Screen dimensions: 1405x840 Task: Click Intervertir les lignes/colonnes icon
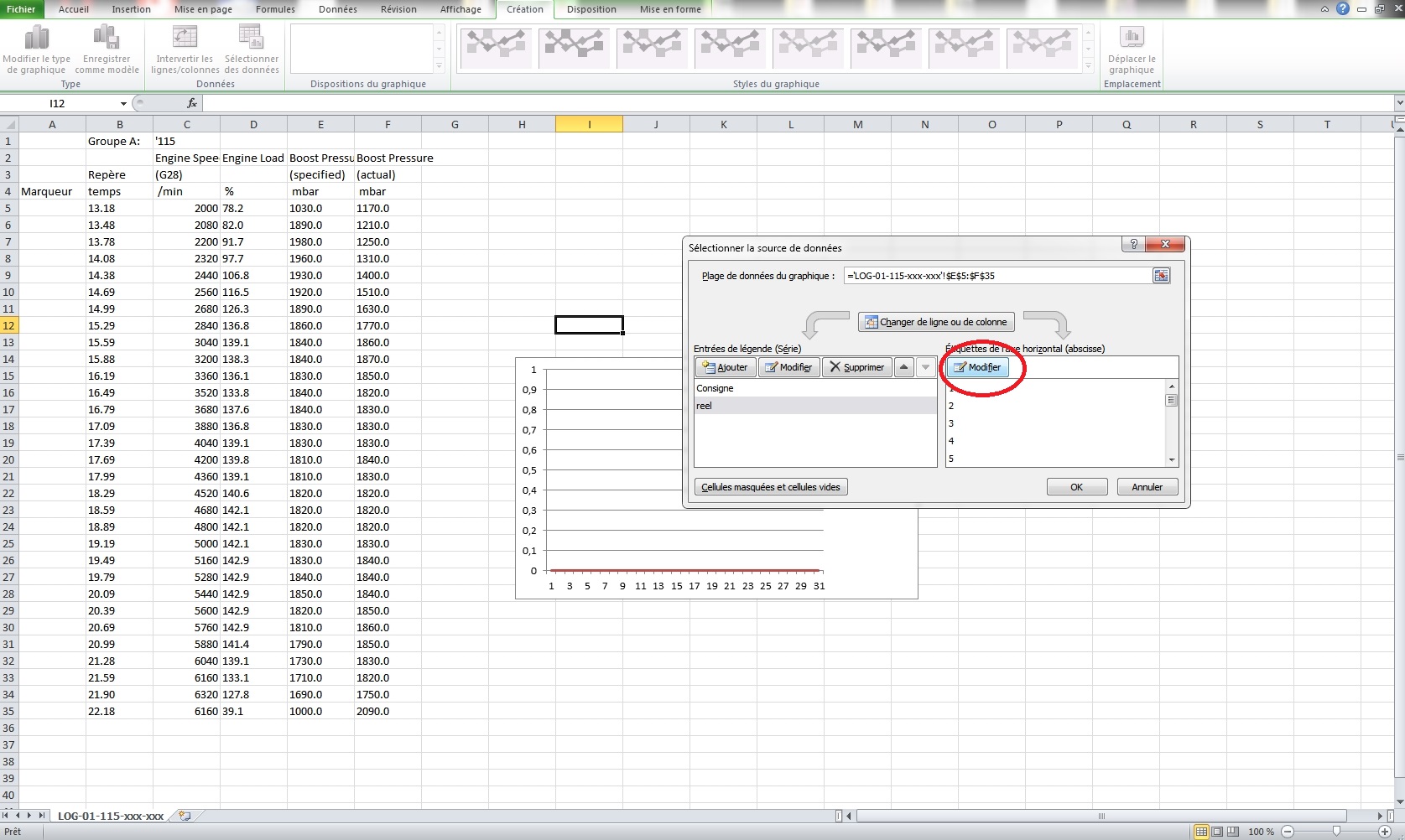(x=185, y=39)
